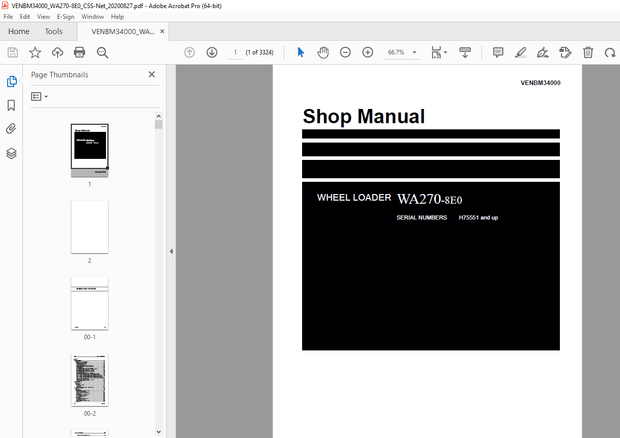Print the document using printer icon
The image size is (620, 438).
(x=79, y=53)
